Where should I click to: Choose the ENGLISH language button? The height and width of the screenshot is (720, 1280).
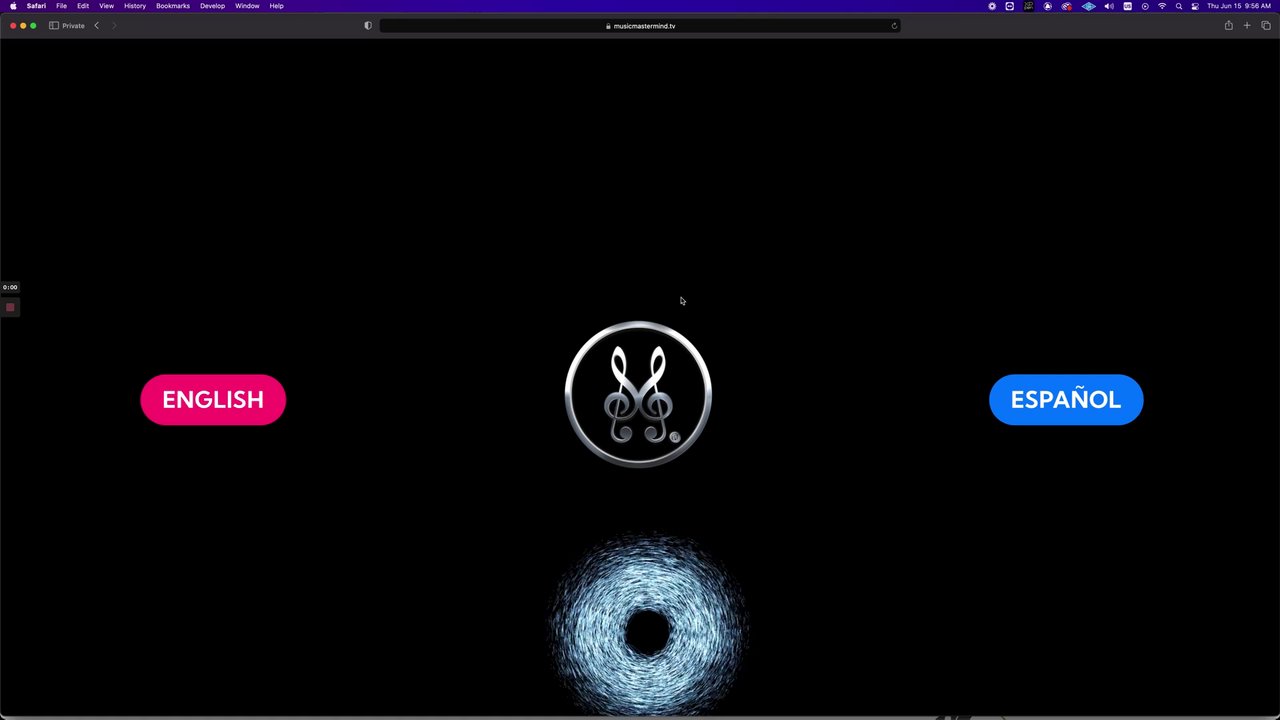pyautogui.click(x=213, y=400)
